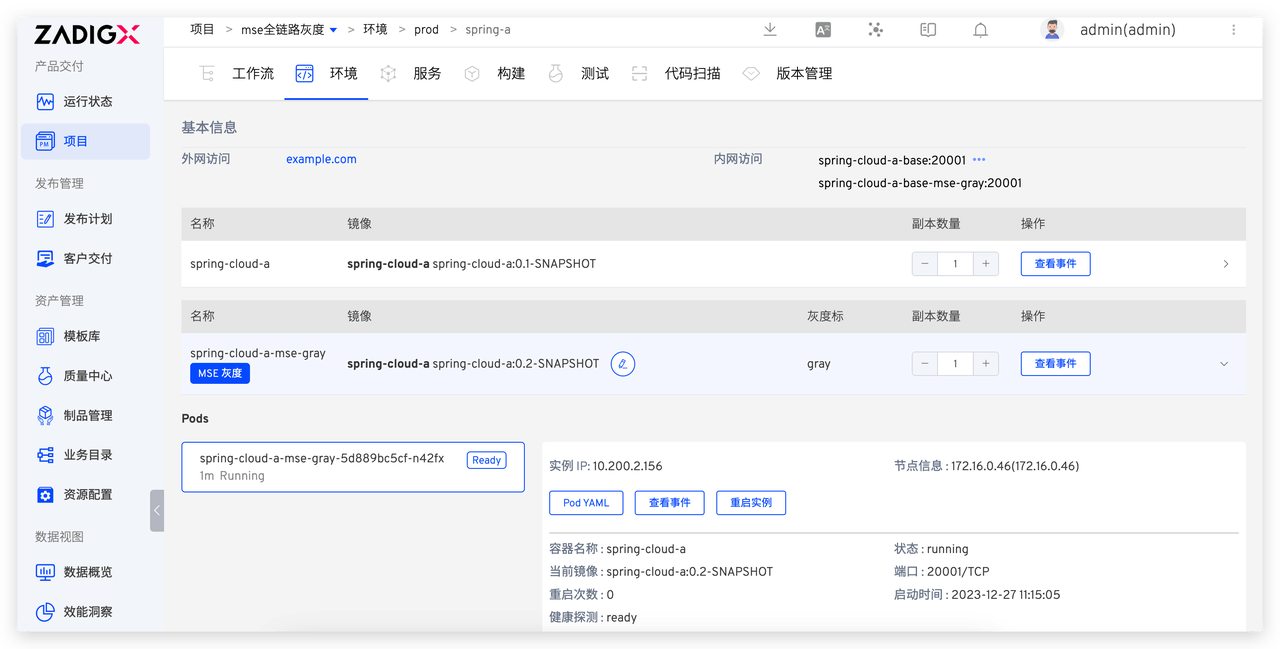The image size is (1280, 649).
Task: Open the notifications bell
Action: 980,30
